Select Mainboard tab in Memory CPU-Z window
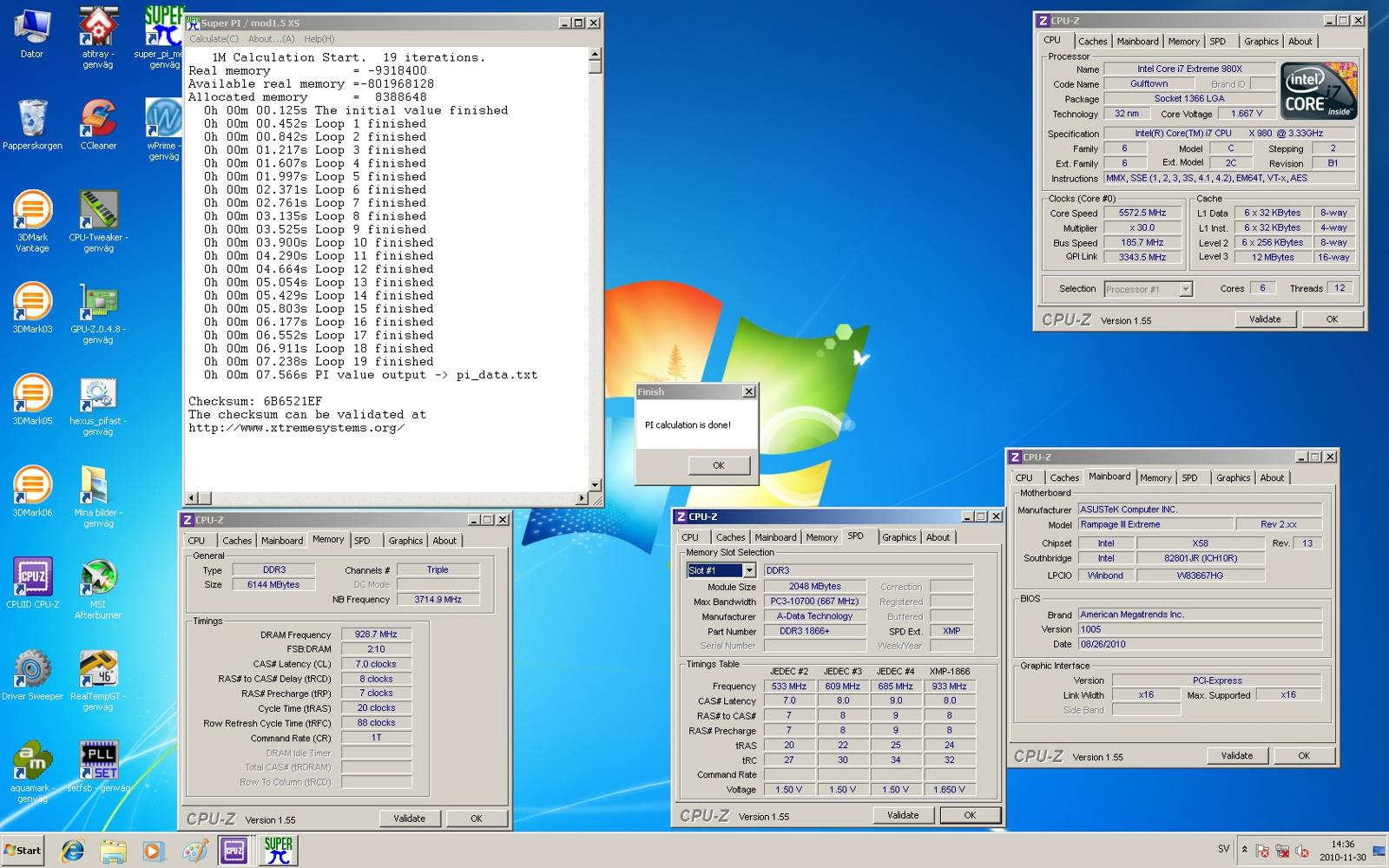 coord(282,541)
